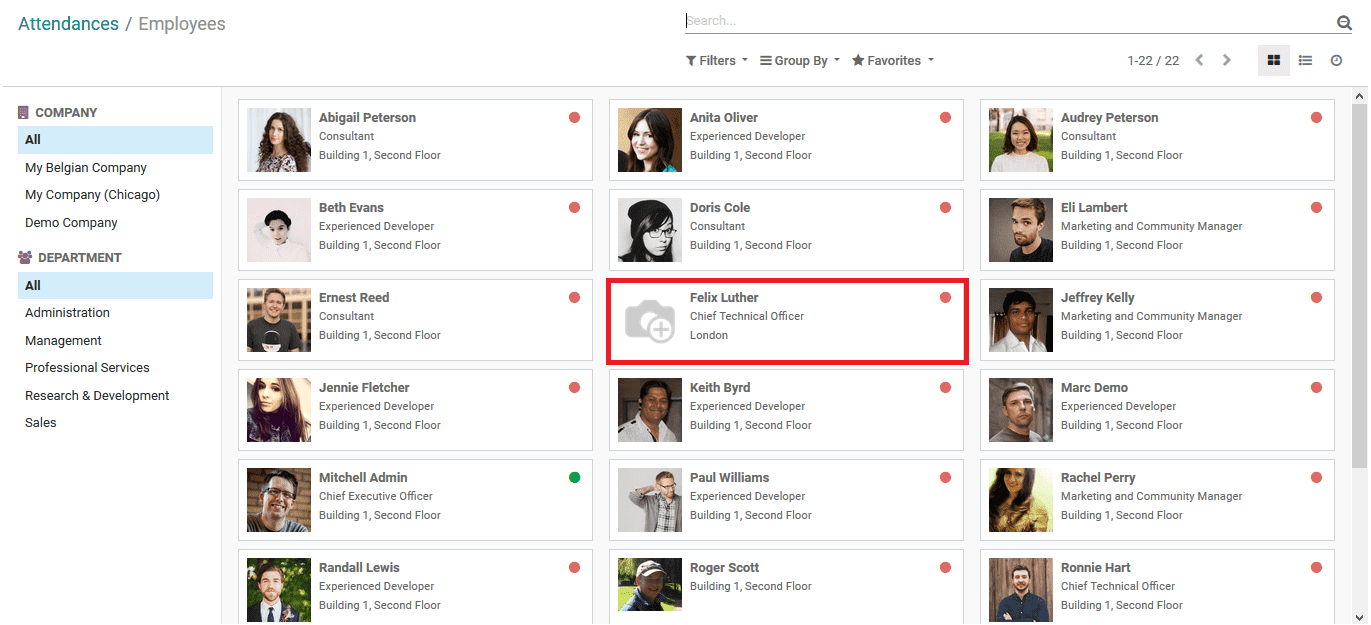Viewport: 1371px width, 625px height.
Task: Open Beth Evans' photo thumbnail
Action: [279, 231]
